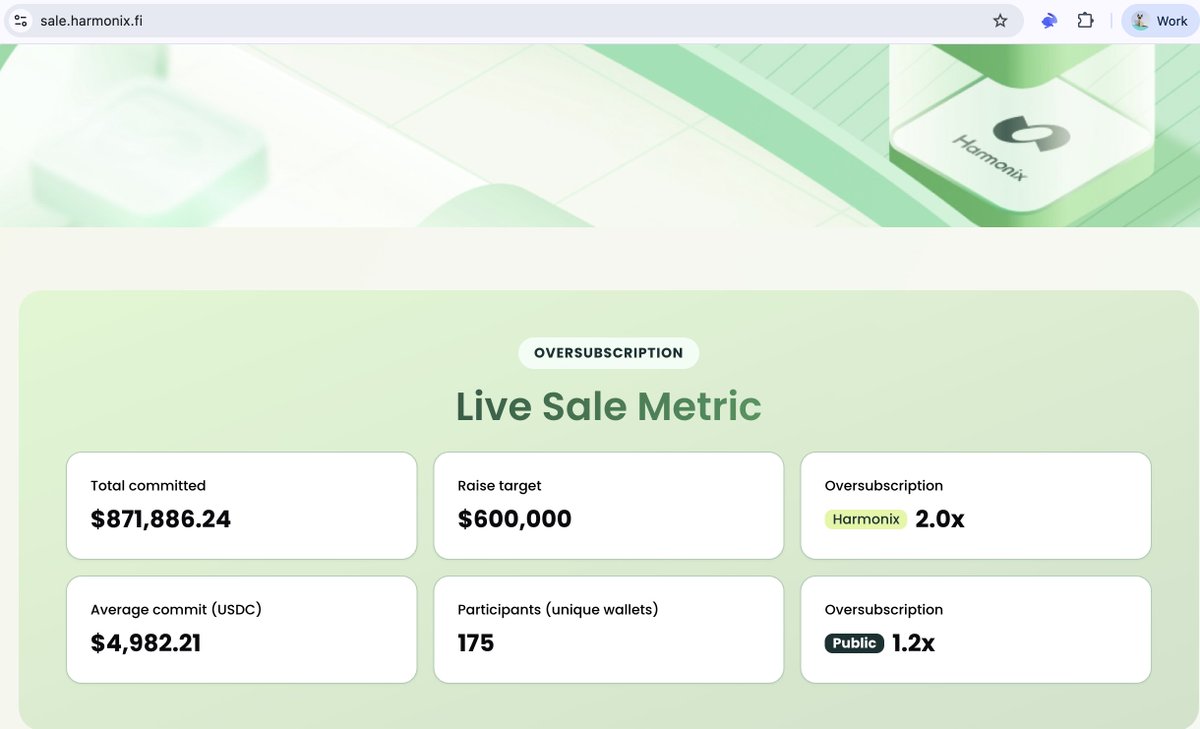Open the blue bird browser extension
This screenshot has height=729, width=1200.
coord(1049,20)
